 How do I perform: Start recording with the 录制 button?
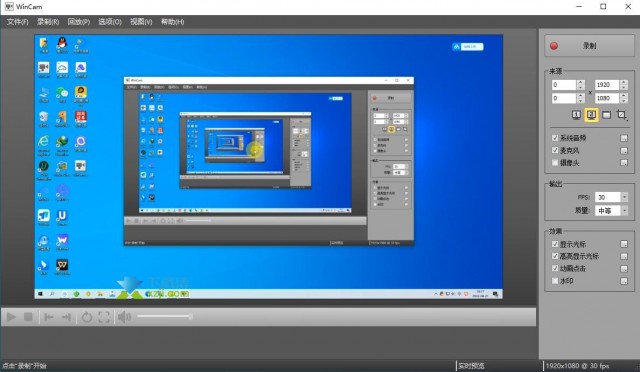click(589, 46)
